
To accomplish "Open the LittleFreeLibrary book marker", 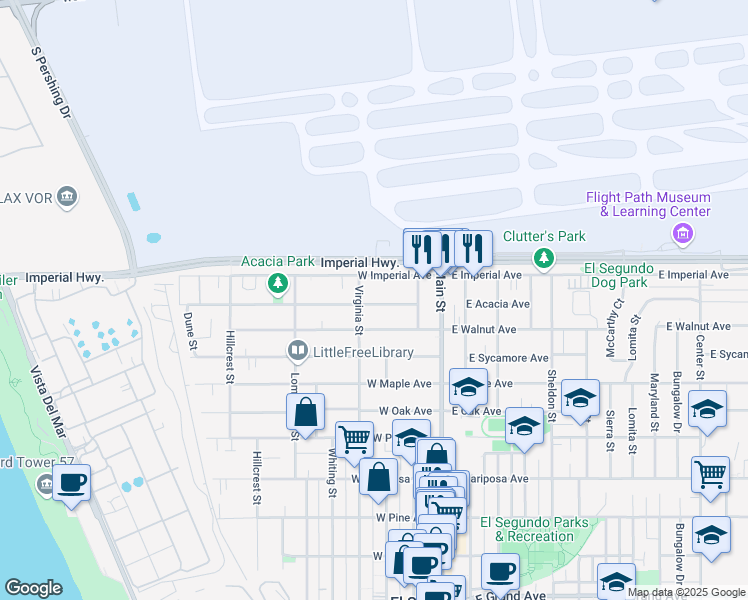I will (x=298, y=351).
